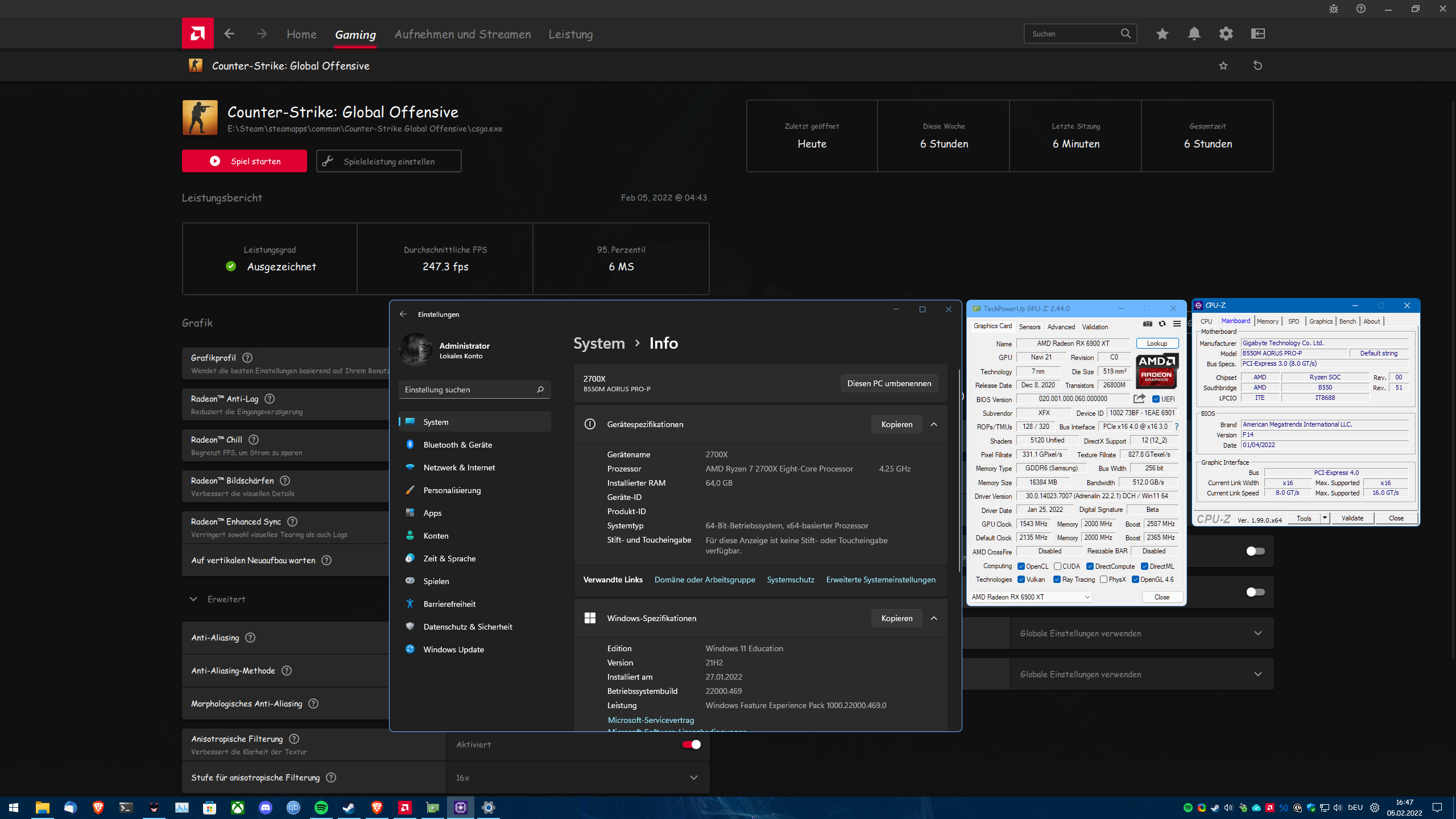Click the AMD logo home icon
Image resolution: width=1456 pixels, height=819 pixels.
[197, 34]
